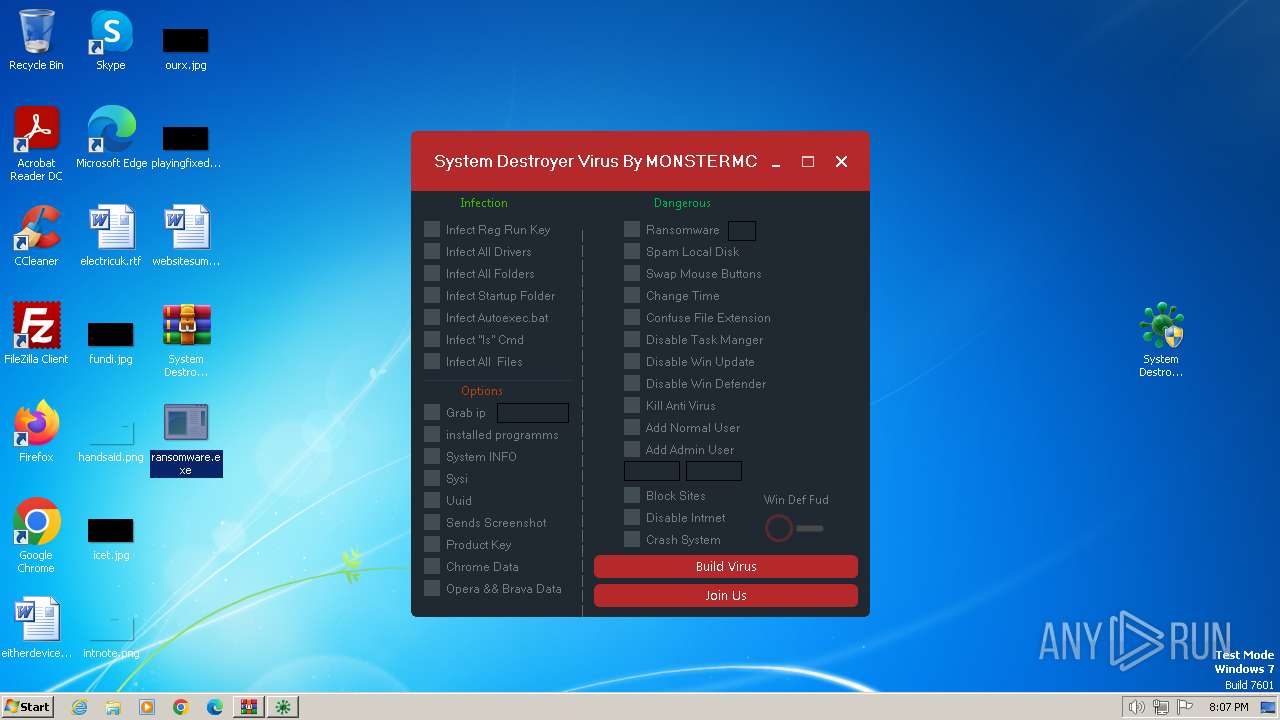Select the eitherdevice document icon
The width and height of the screenshot is (1280, 720).
tap(36, 628)
